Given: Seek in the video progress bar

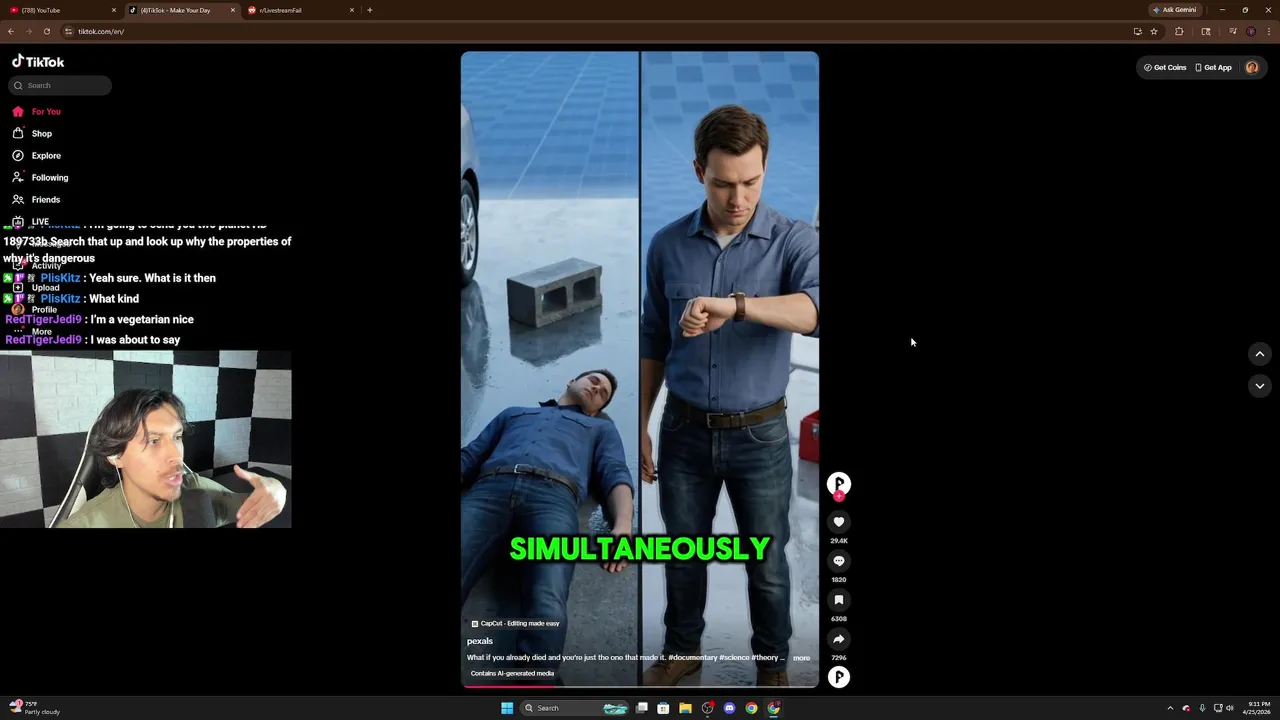Looking at the screenshot, I should [x=640, y=686].
